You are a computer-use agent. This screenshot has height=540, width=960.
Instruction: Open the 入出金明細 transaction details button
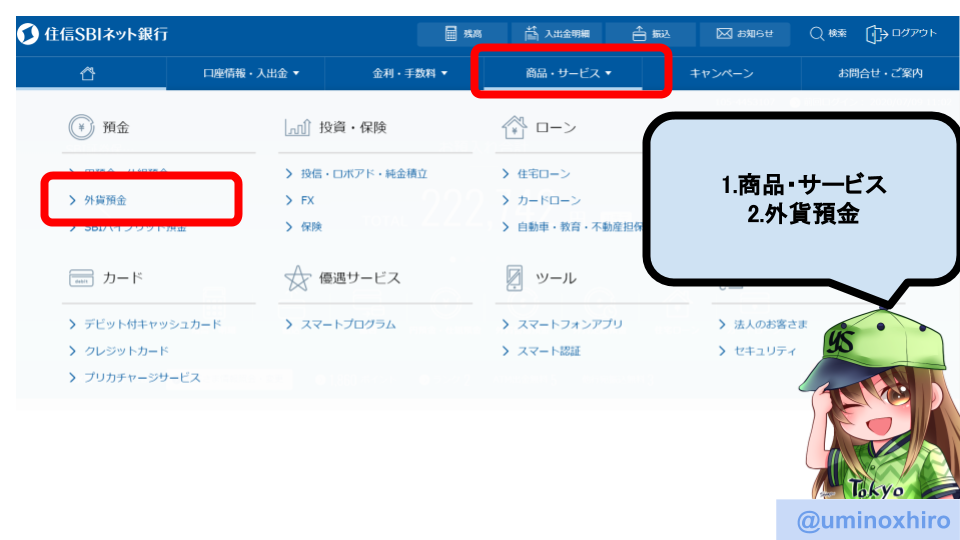point(557,34)
